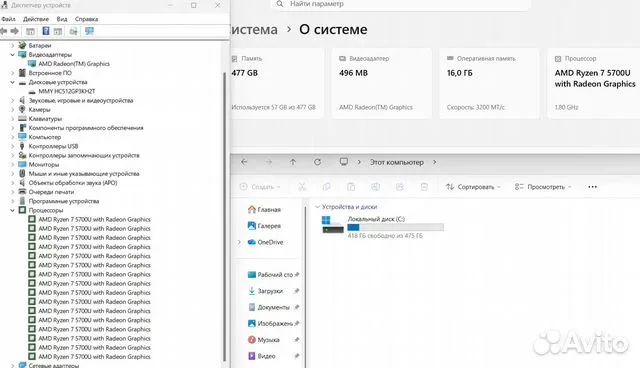Select Мыши и иные указывающие устройства
The height and width of the screenshot is (368, 640).
(x=84, y=173)
